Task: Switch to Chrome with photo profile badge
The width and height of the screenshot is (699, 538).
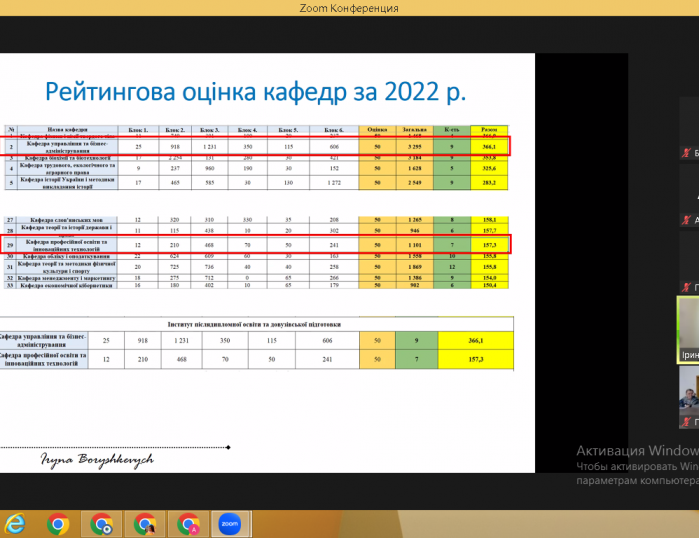Action: (x=145, y=524)
